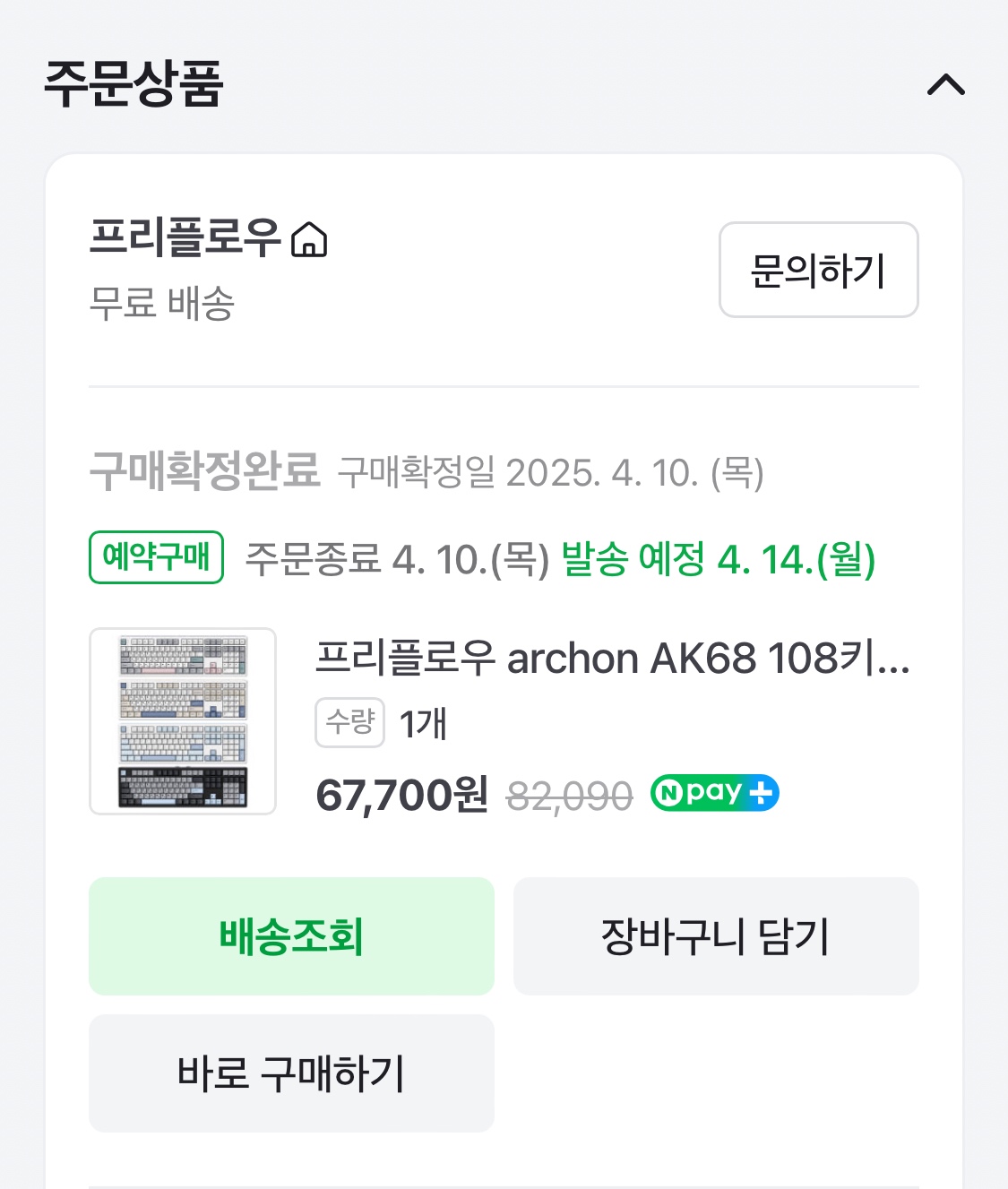This screenshot has height=1189, width=1008.
Task: Tap the crossed-out 82,090 original price
Action: [569, 796]
